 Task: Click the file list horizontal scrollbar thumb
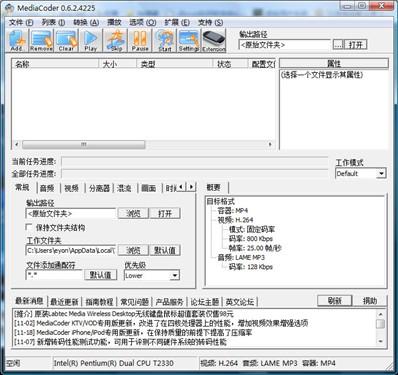83,145
